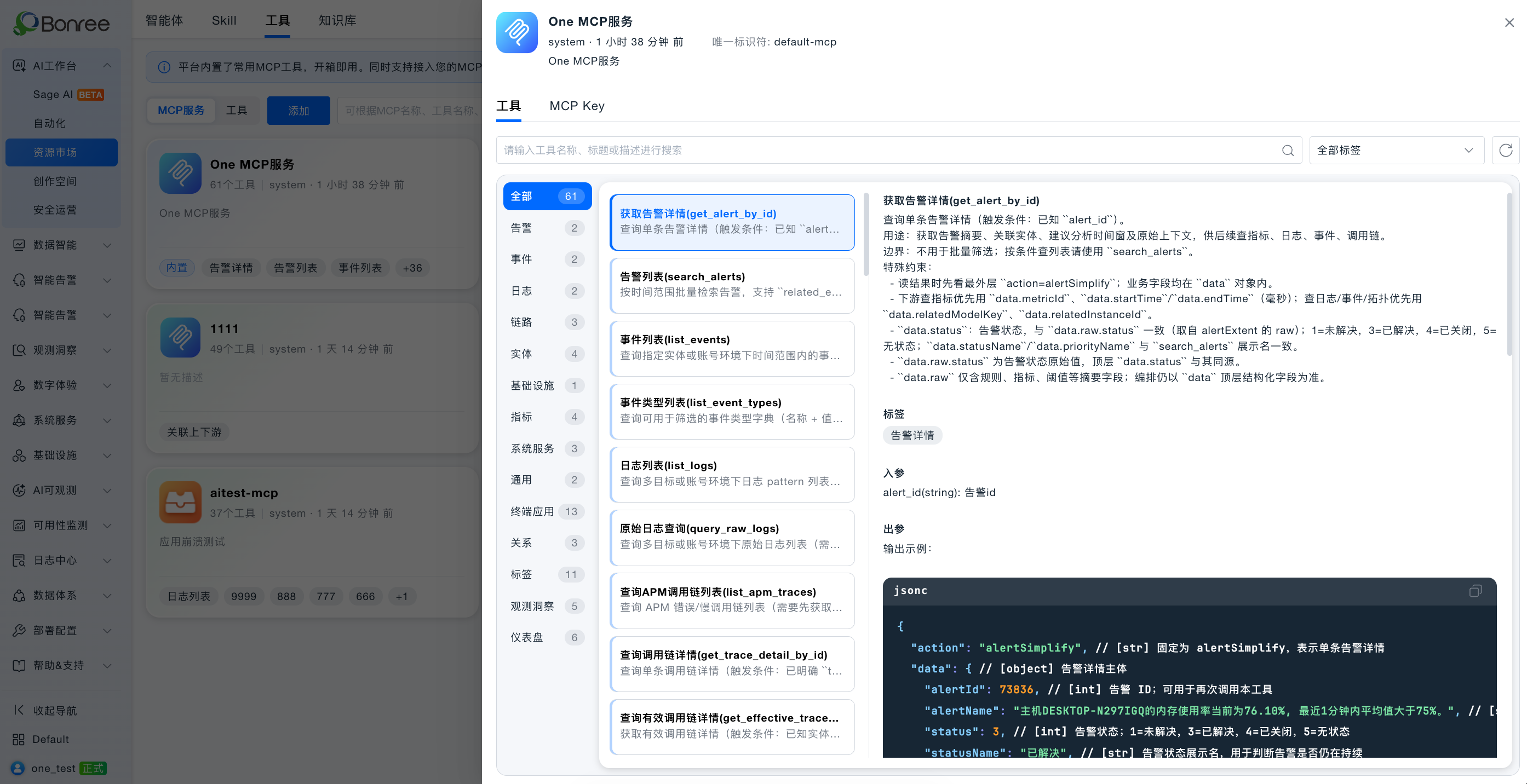The height and width of the screenshot is (784, 1527).
Task: Expand the 系统服务 menu chevron
Action: [107, 420]
